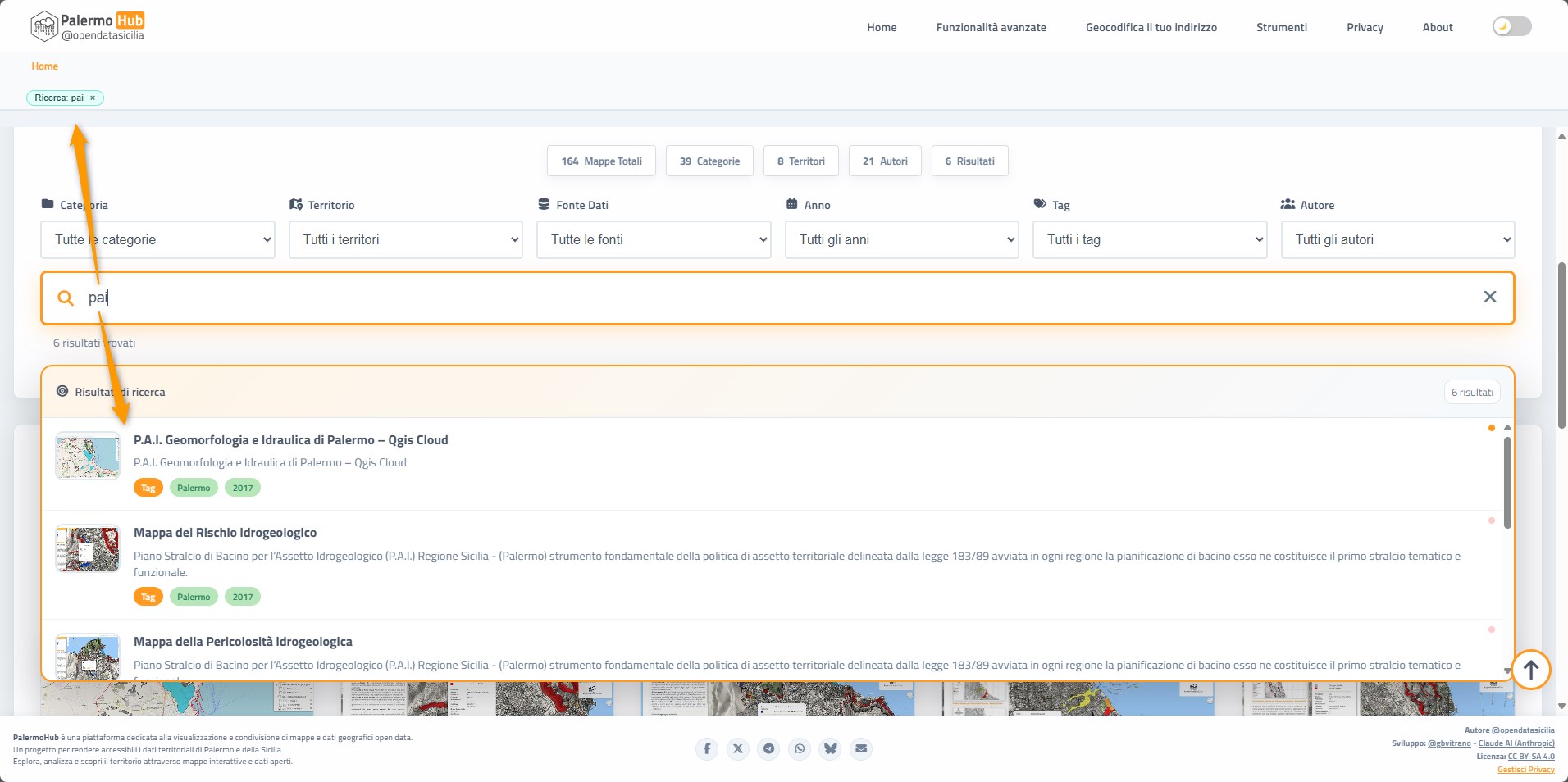
Task: Share via the Telegram icon
Action: pos(768,748)
